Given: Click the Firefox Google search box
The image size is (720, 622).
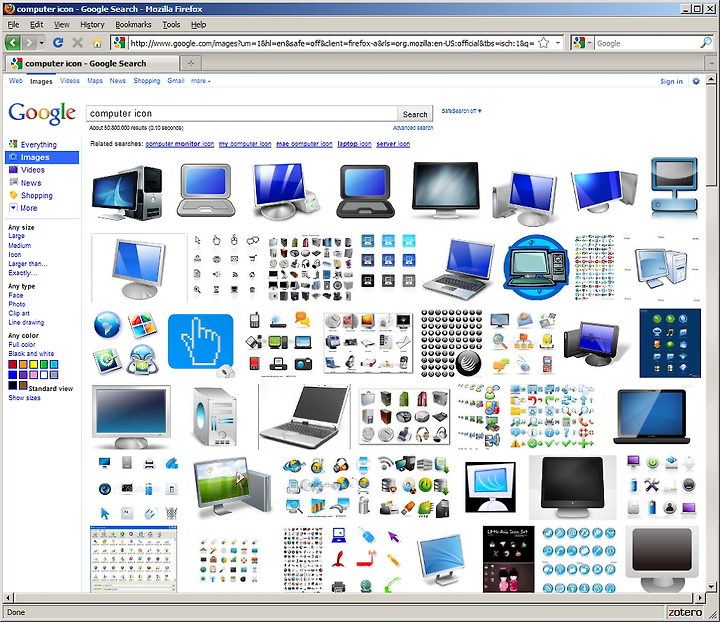Looking at the screenshot, I should 647,44.
